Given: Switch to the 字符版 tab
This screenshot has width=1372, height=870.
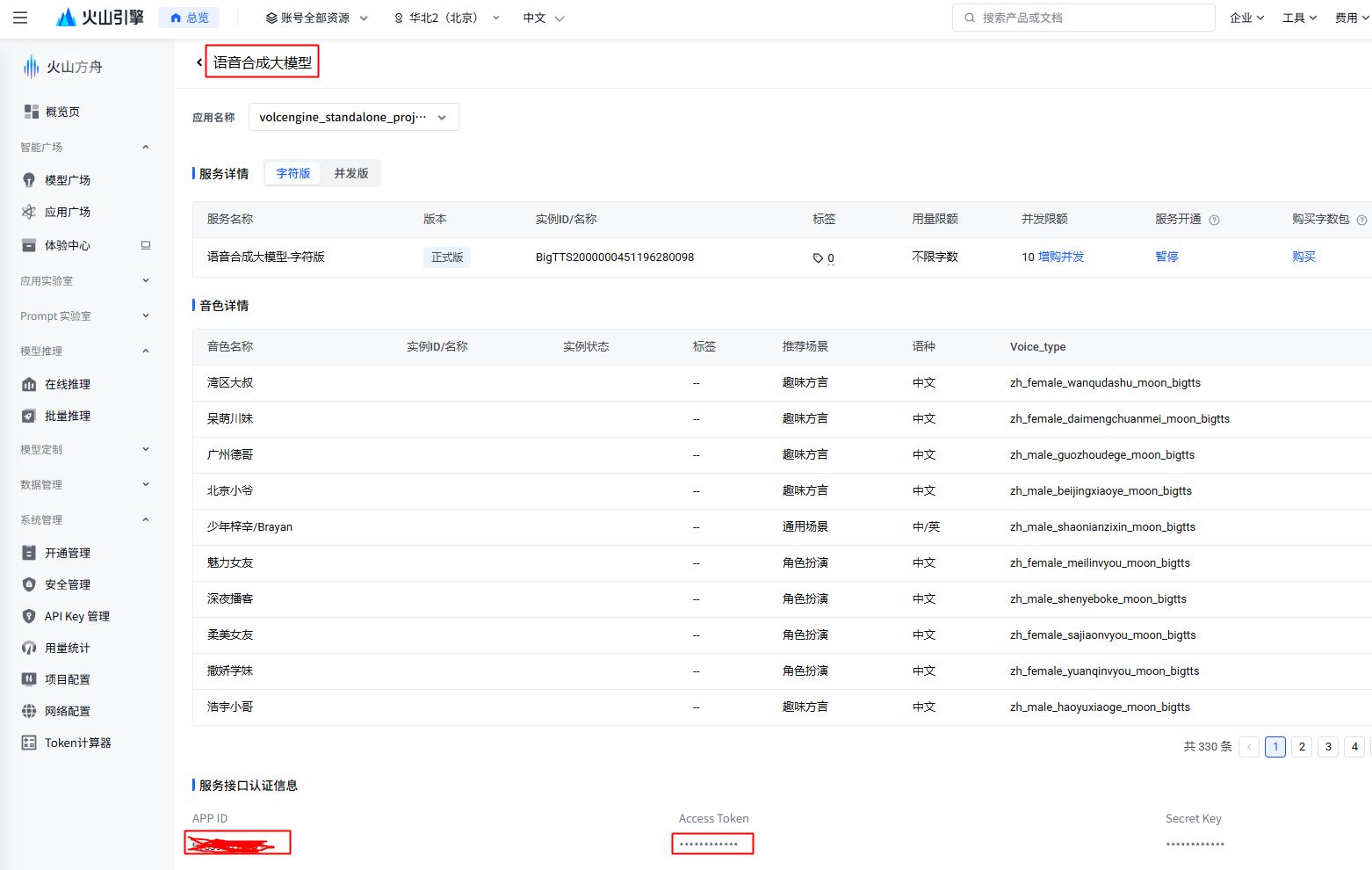Looking at the screenshot, I should tap(293, 173).
